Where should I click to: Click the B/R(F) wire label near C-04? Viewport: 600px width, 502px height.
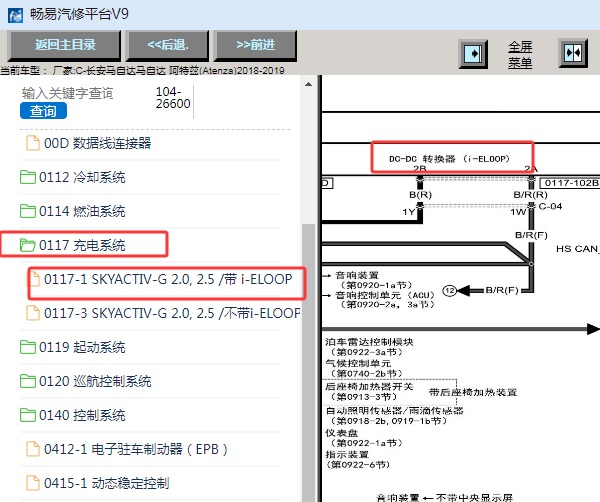click(531, 235)
